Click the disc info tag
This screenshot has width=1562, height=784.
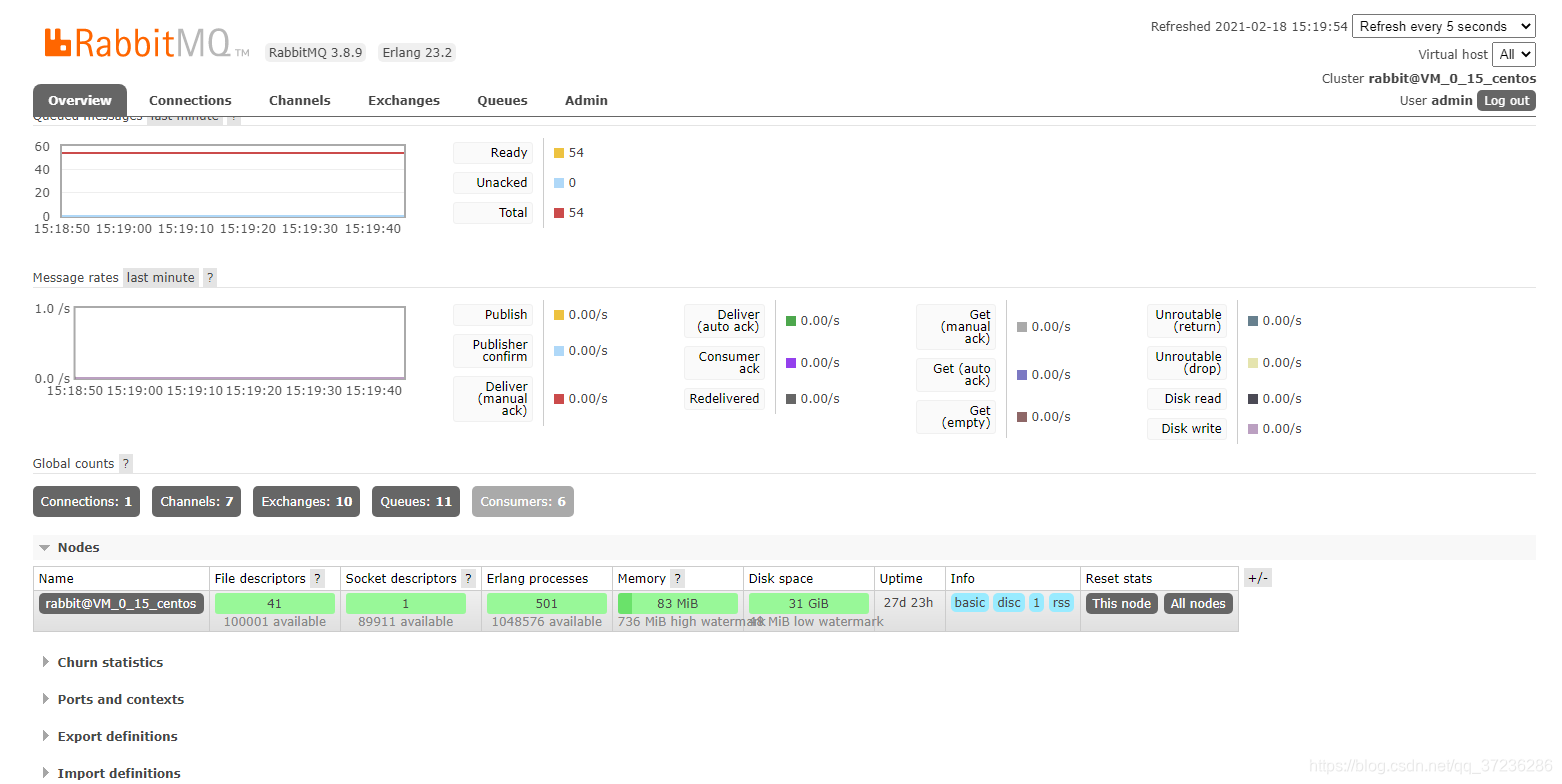tap(1010, 603)
